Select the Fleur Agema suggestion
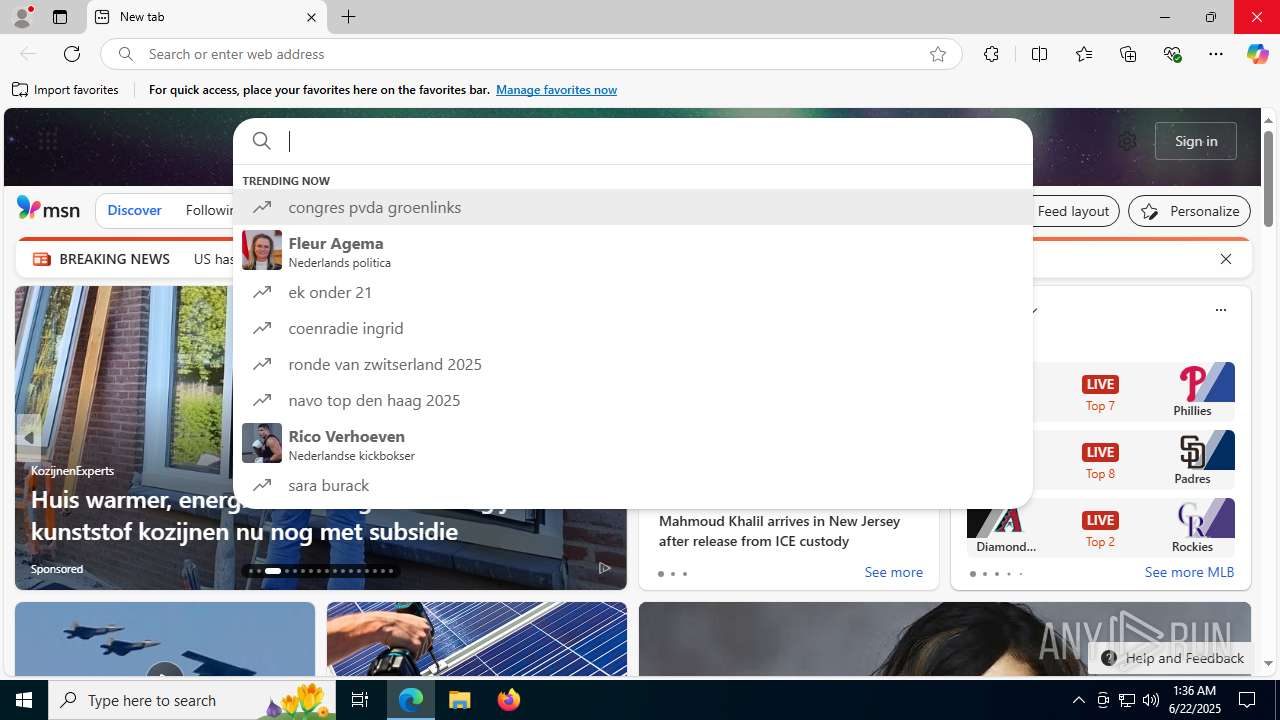This screenshot has height=720, width=1280. tap(632, 251)
